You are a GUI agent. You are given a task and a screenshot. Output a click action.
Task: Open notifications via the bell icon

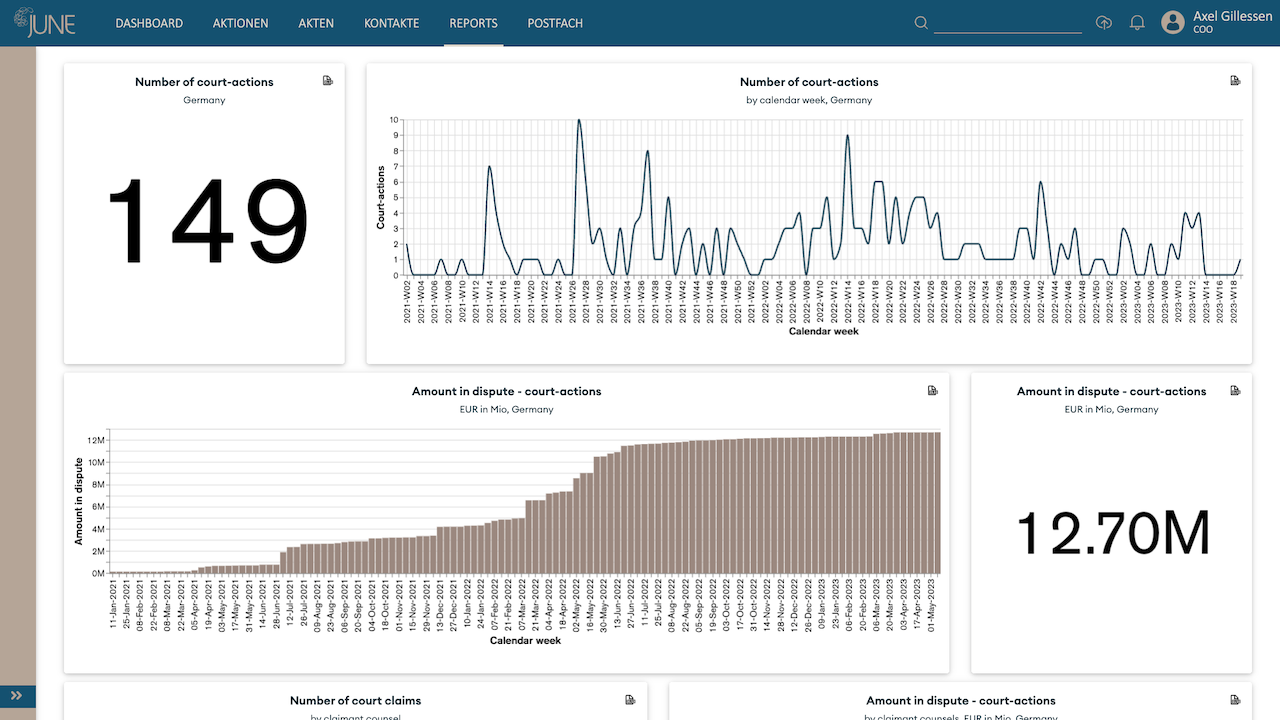(x=1137, y=23)
